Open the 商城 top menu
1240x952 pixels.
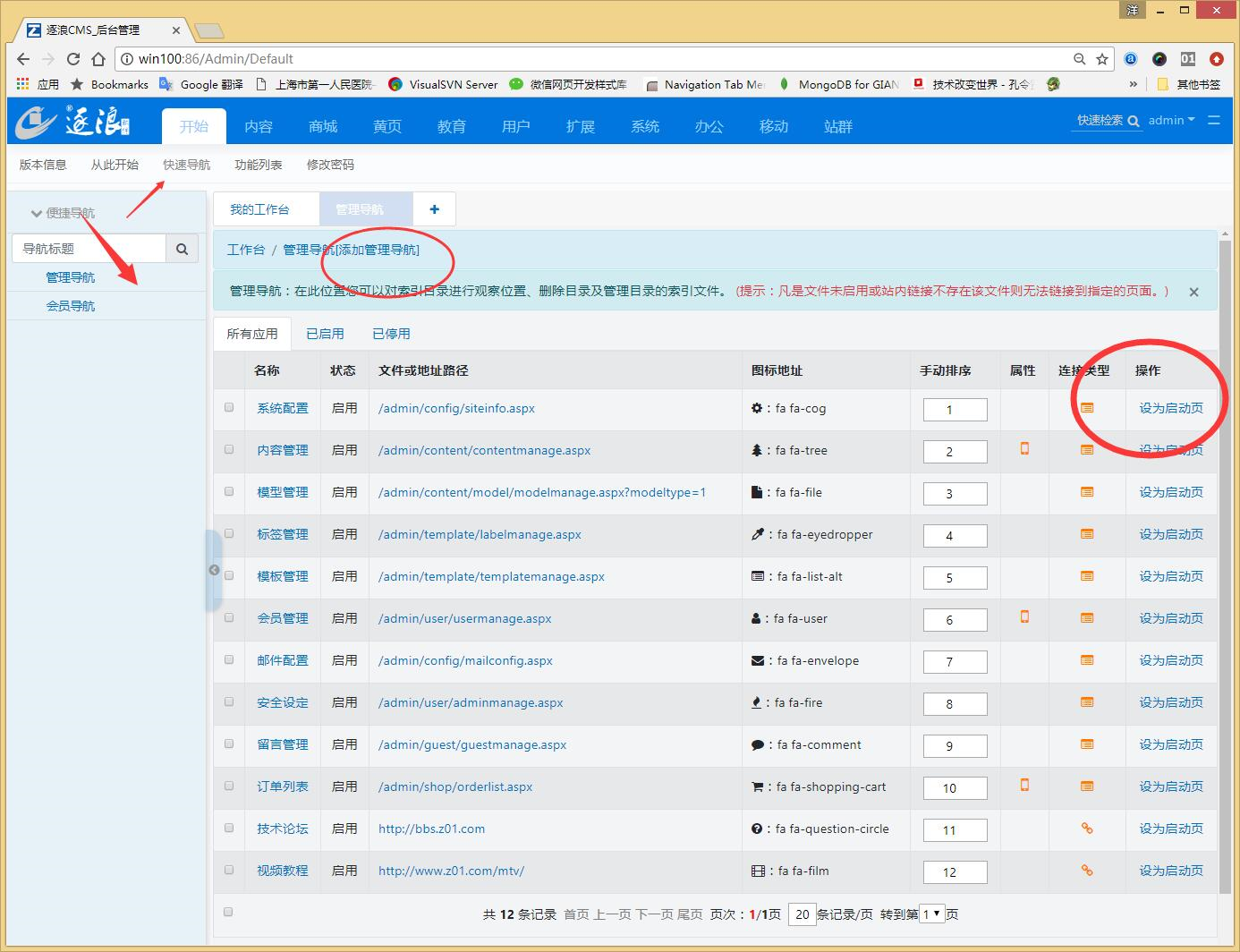[x=323, y=126]
